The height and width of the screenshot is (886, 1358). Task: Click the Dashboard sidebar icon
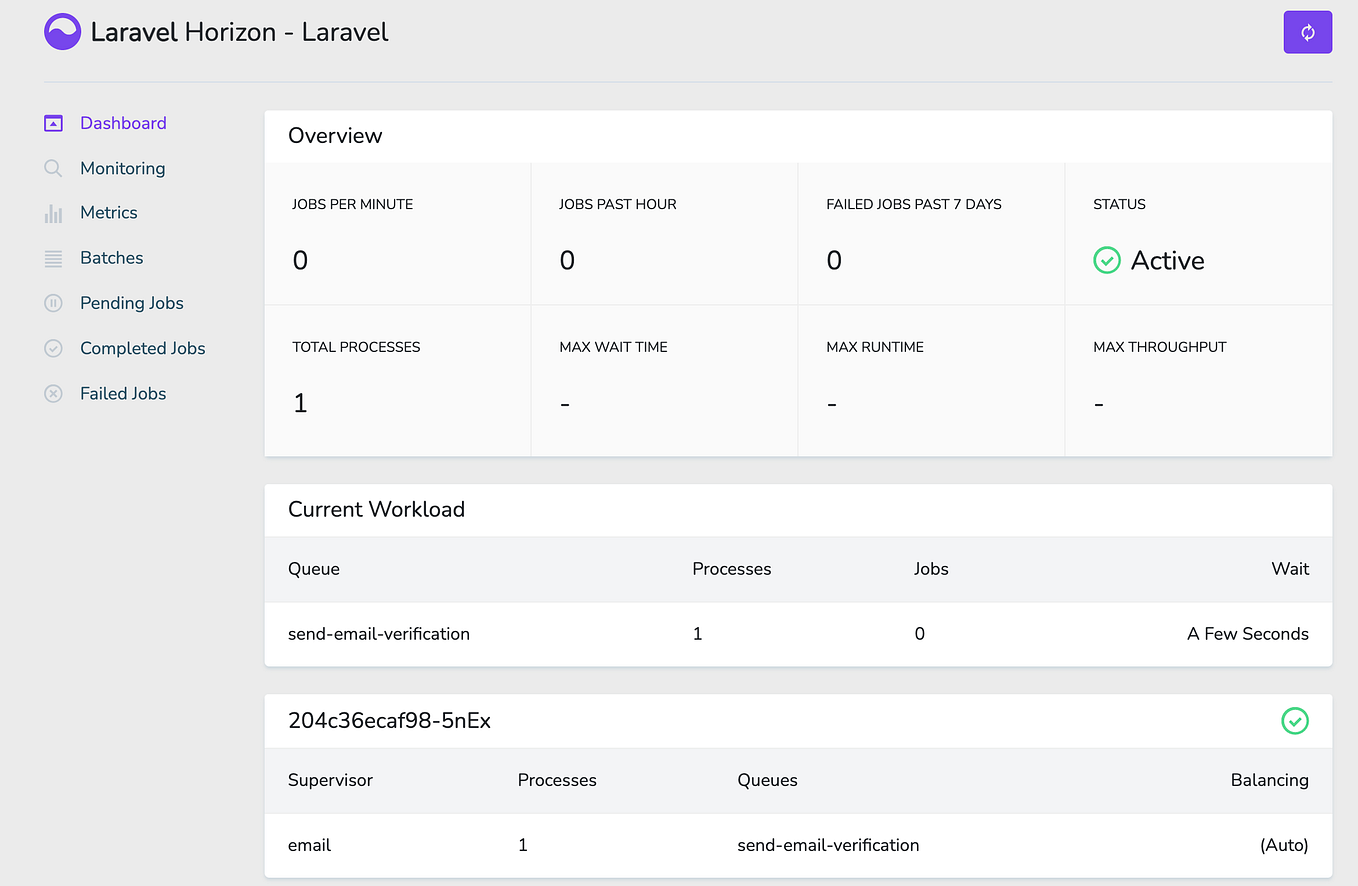[53, 123]
